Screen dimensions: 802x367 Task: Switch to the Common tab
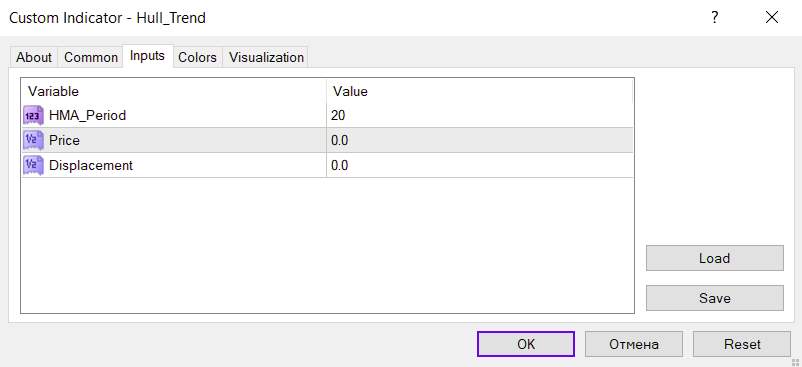pos(91,57)
